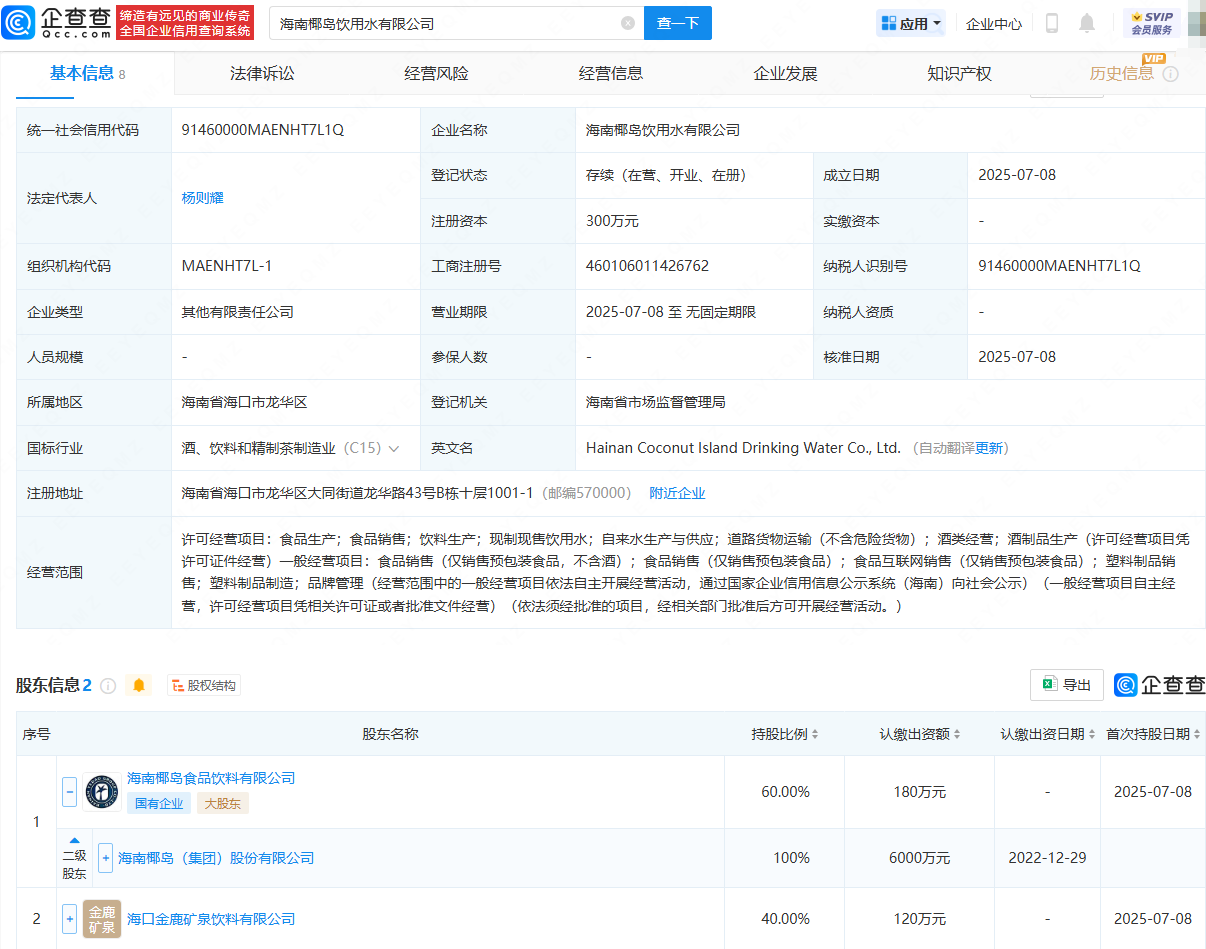Switch to the 经营信息 tab
The image size is (1206, 949).
611,74
